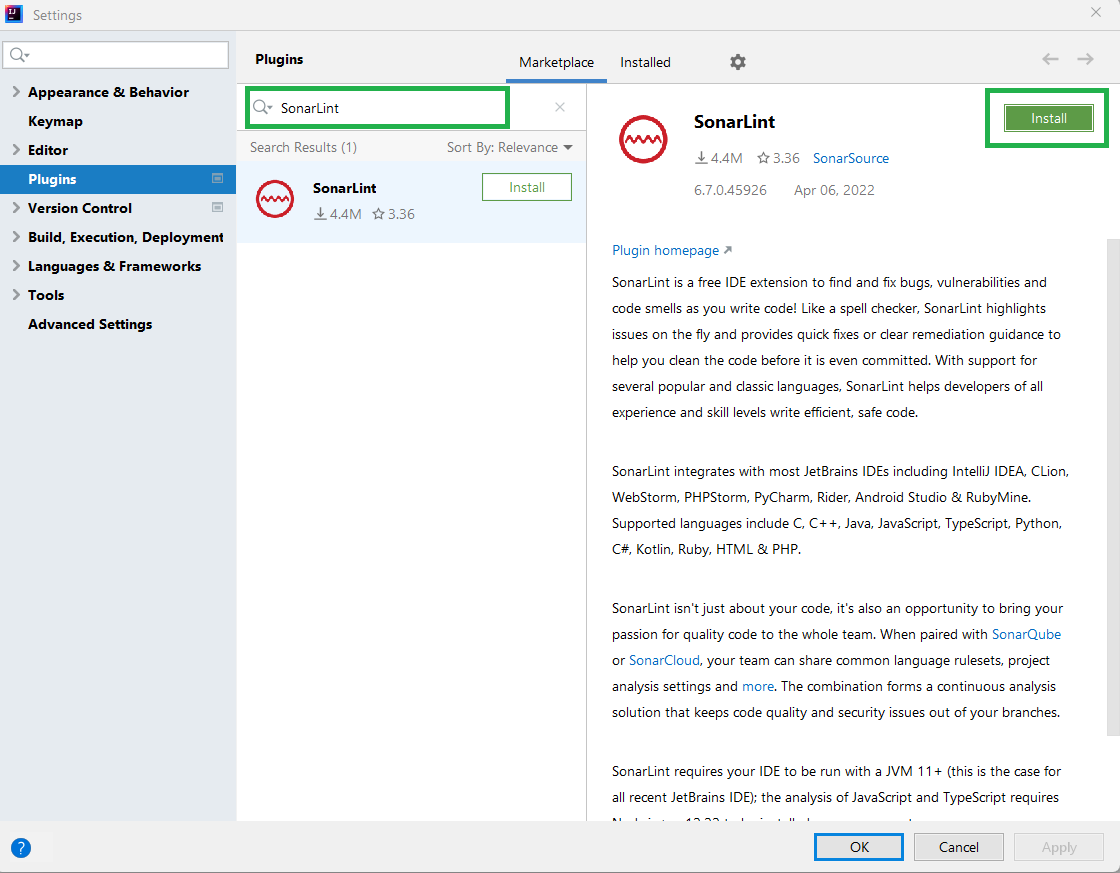Click the help question mark icon
Image resolution: width=1120 pixels, height=873 pixels.
tap(21, 848)
